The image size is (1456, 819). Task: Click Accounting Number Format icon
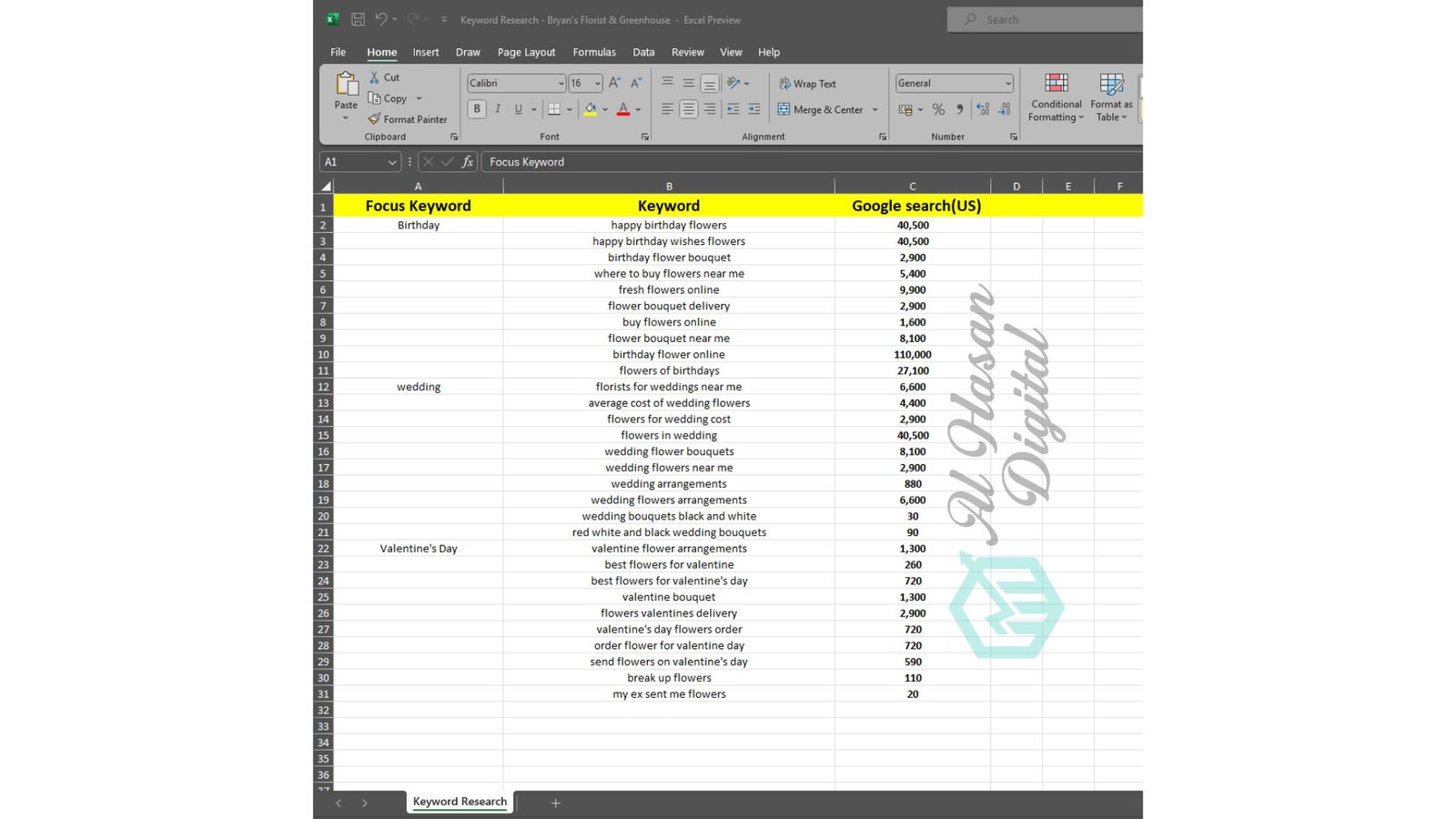click(905, 109)
